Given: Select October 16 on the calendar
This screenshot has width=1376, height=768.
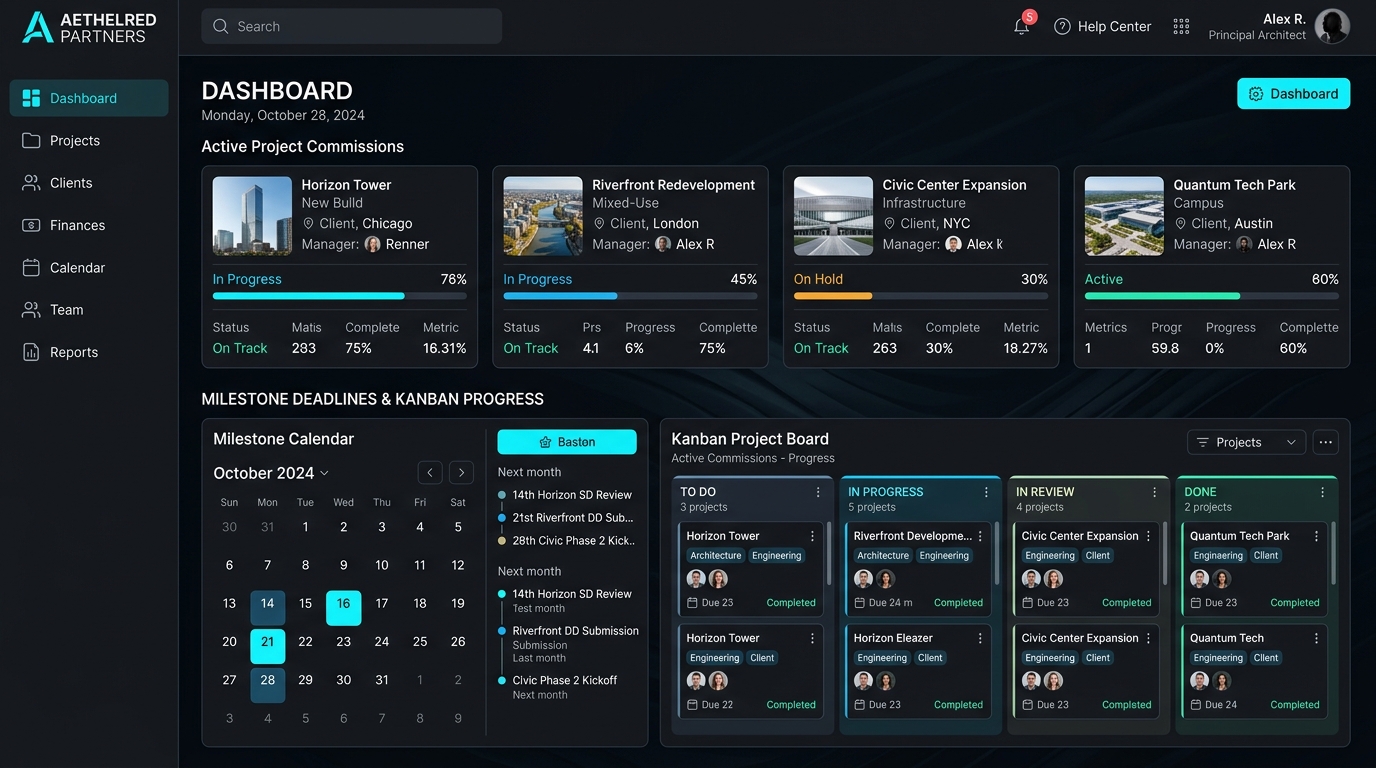Looking at the screenshot, I should coord(343,608).
